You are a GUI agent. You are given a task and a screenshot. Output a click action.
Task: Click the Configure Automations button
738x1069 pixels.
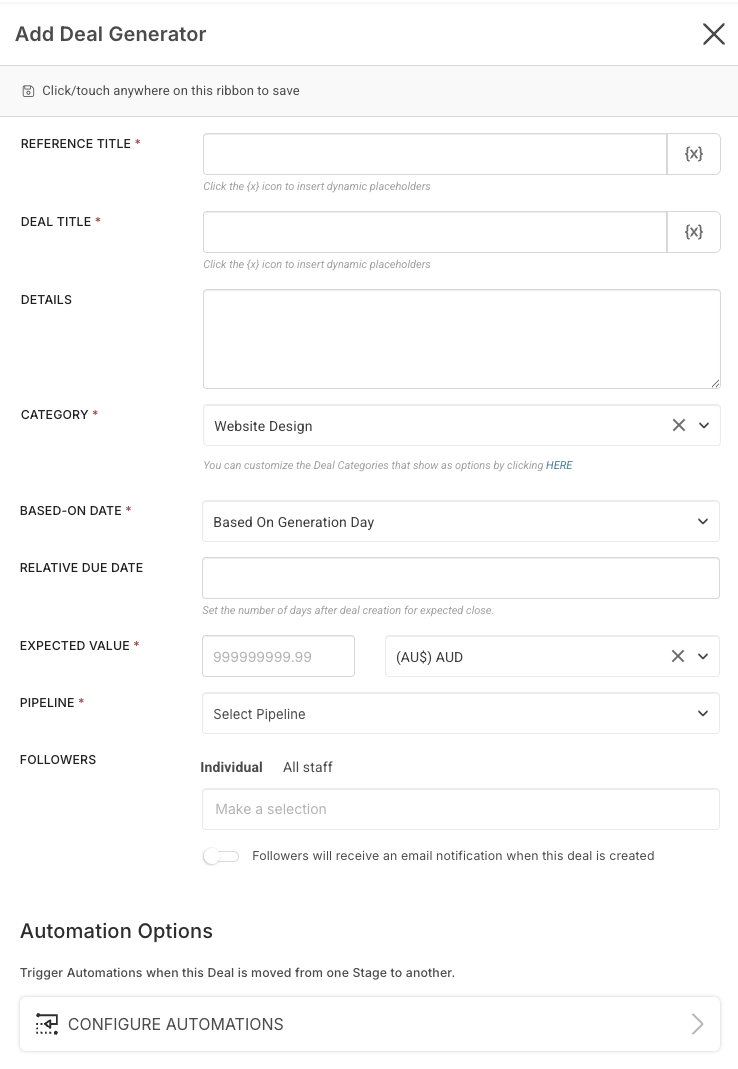pos(370,1024)
